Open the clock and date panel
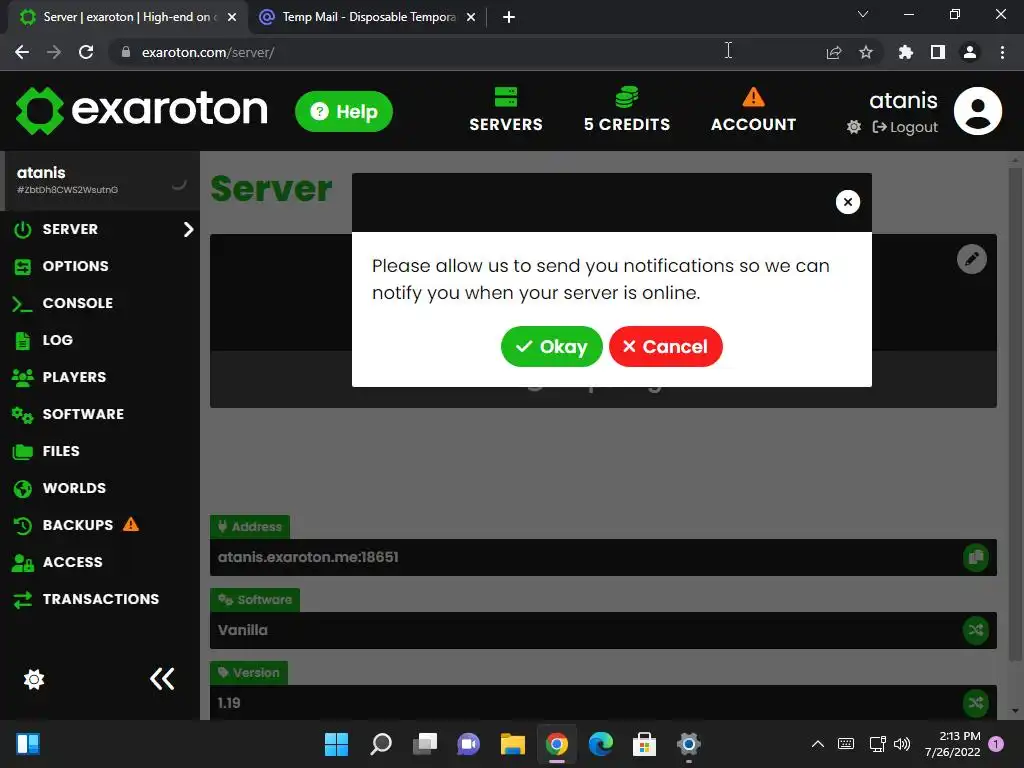This screenshot has width=1024, height=768. pos(952,744)
